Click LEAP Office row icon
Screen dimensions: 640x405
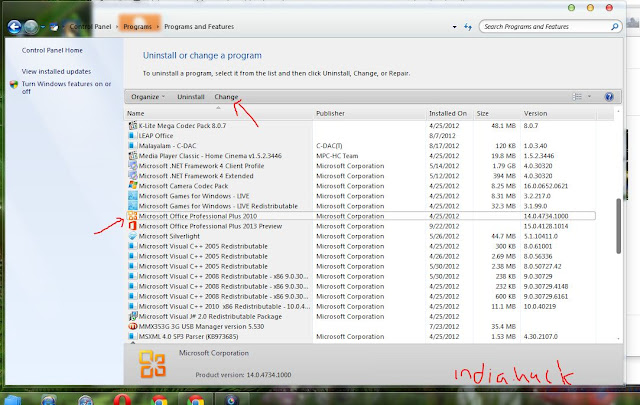[132, 136]
